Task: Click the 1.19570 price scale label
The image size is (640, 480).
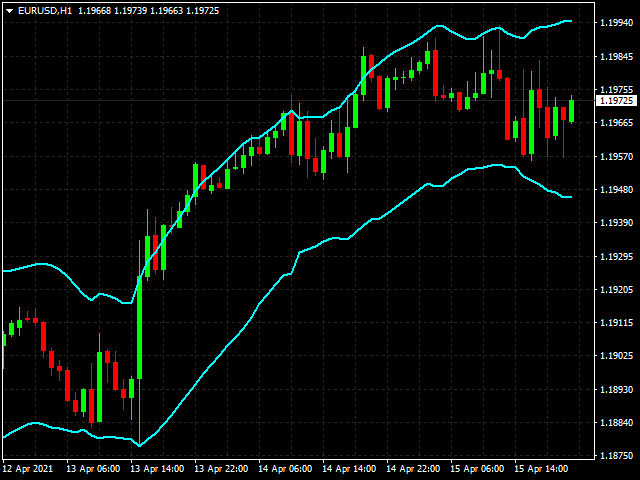Action: tap(616, 157)
